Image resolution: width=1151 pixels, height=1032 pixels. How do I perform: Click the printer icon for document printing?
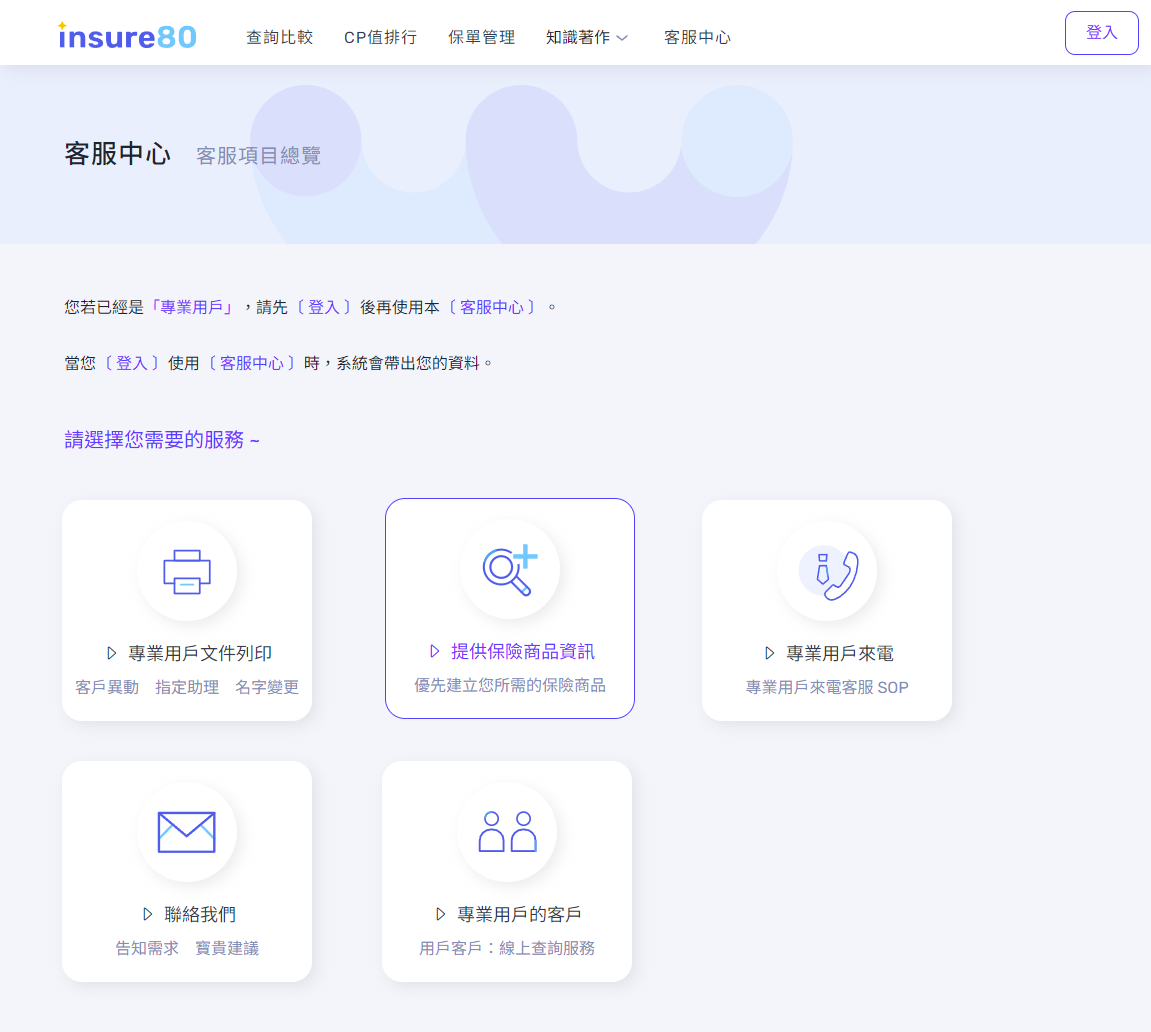point(187,572)
